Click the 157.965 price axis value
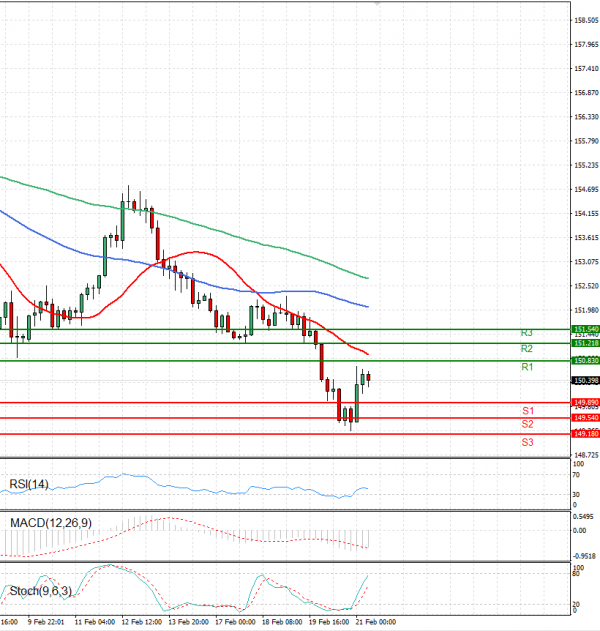The image size is (600, 631). click(586, 44)
